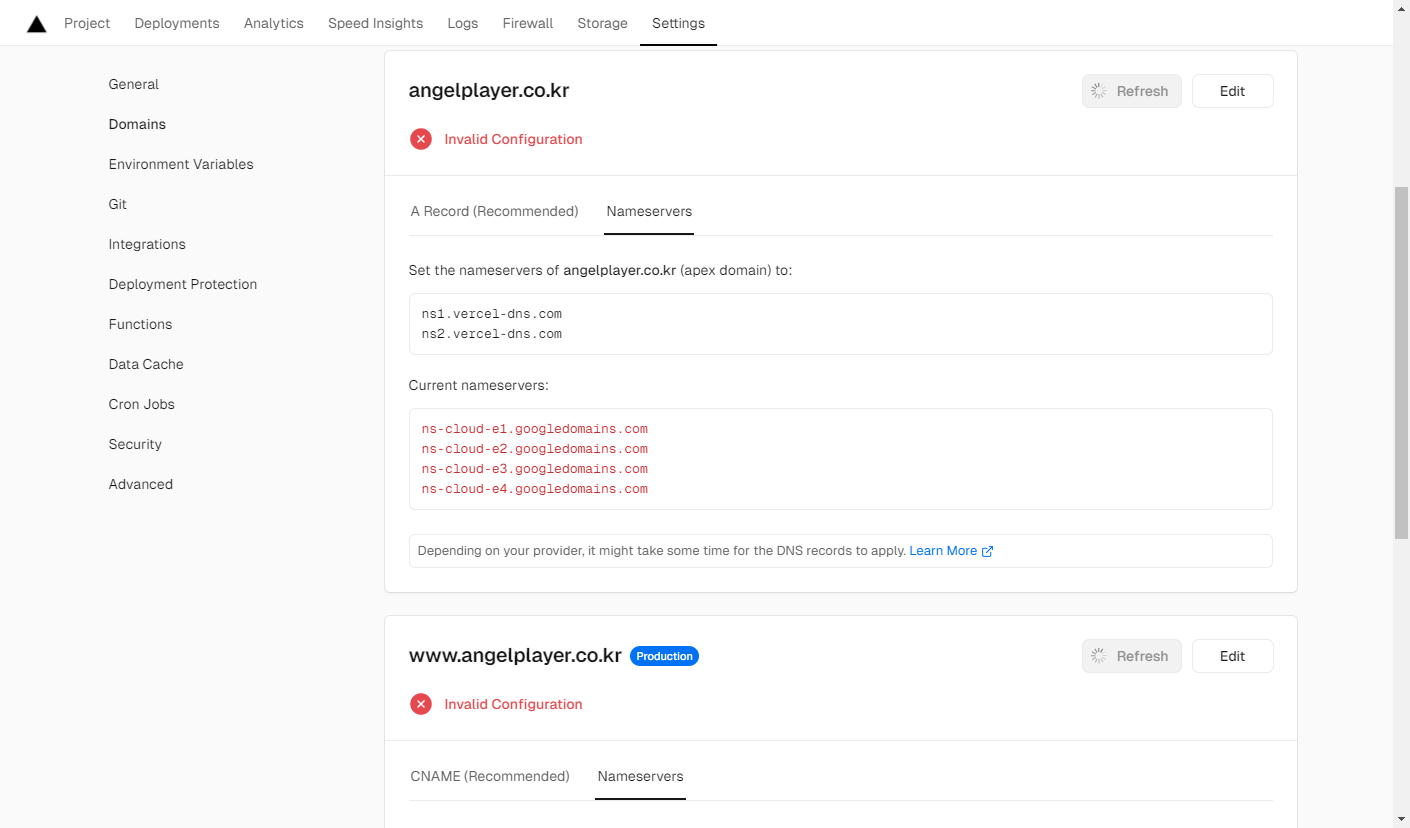1410x828 pixels.
Task: Open the Firewall tab
Action: 528,23
